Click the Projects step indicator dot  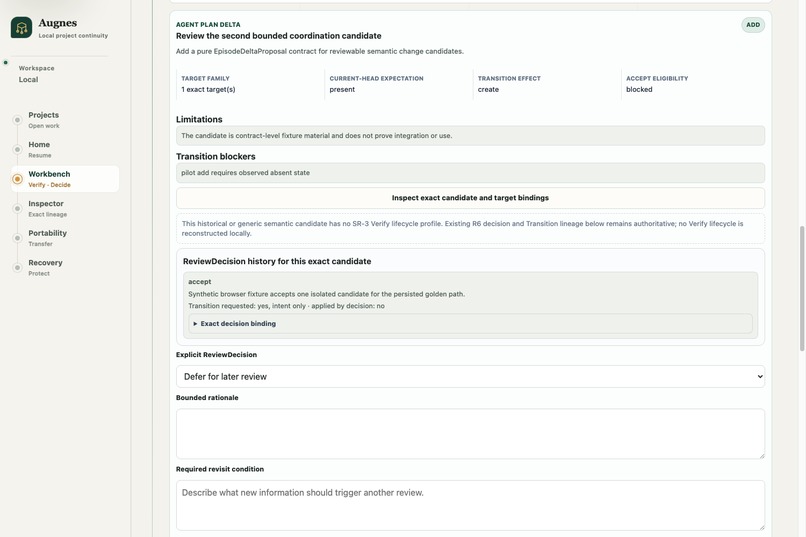tap(17, 120)
